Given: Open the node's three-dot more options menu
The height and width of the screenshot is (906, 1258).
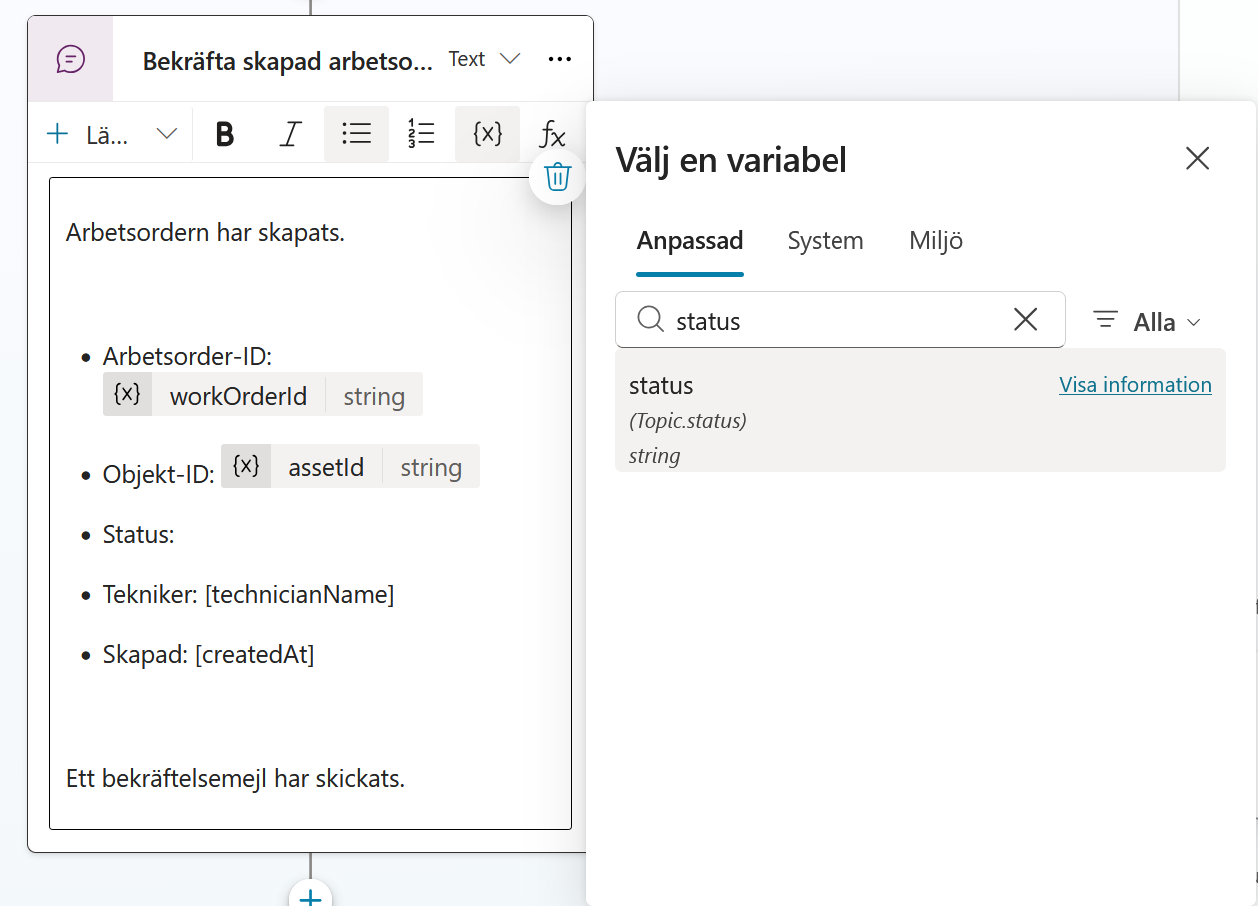Looking at the screenshot, I should [x=560, y=59].
